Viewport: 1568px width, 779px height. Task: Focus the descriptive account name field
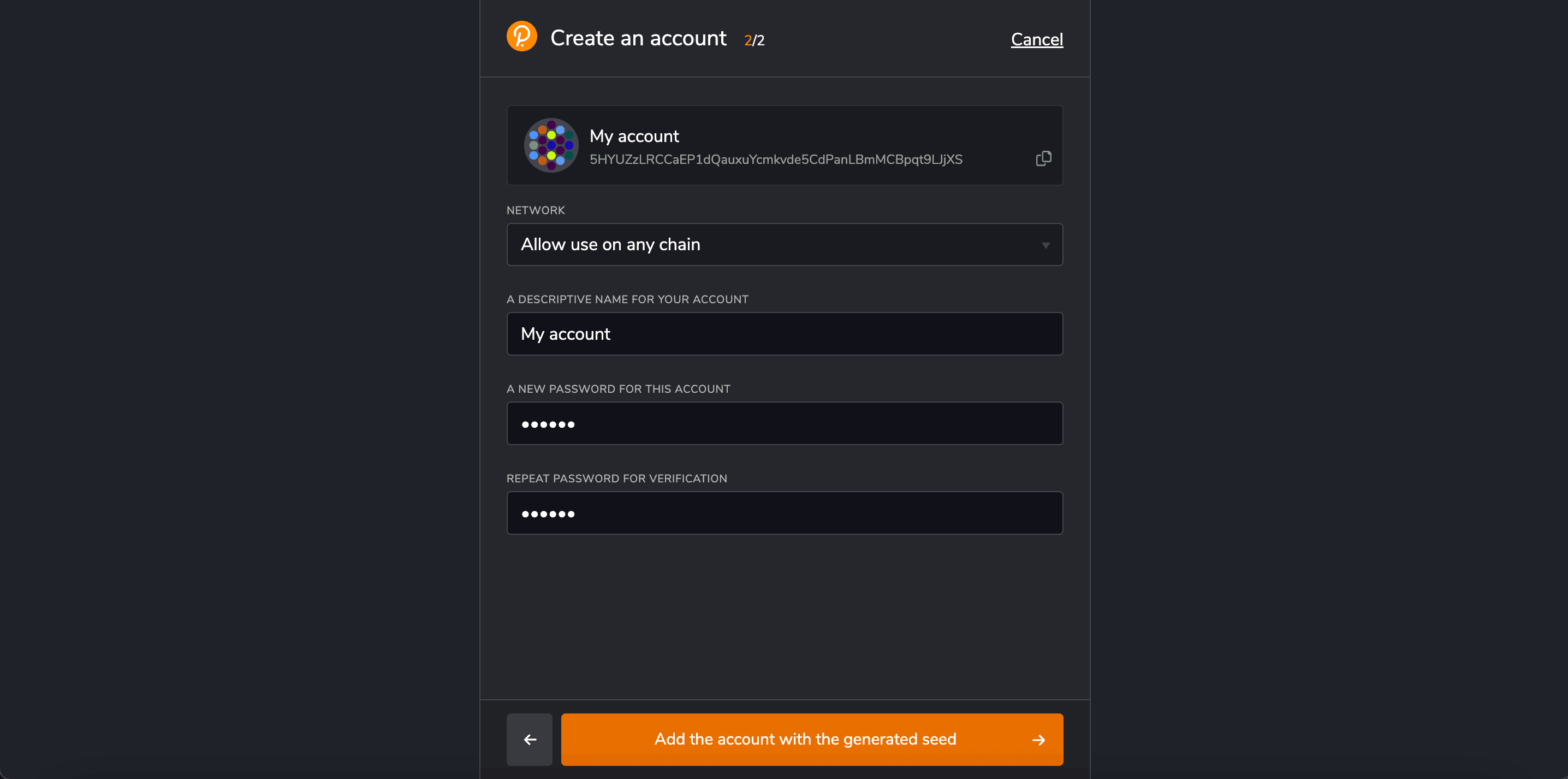tap(784, 334)
